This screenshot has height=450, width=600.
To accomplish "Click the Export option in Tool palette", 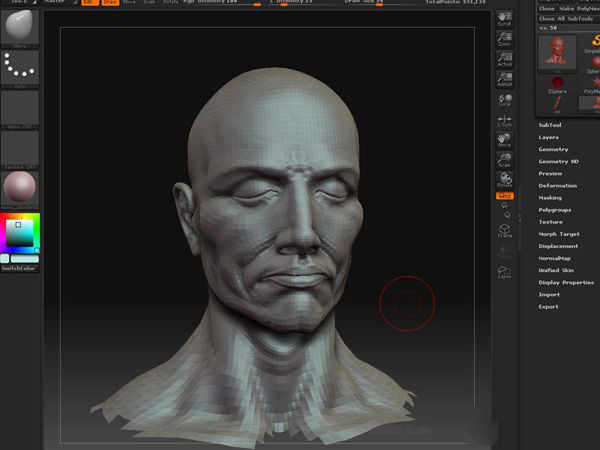I will pos(549,307).
